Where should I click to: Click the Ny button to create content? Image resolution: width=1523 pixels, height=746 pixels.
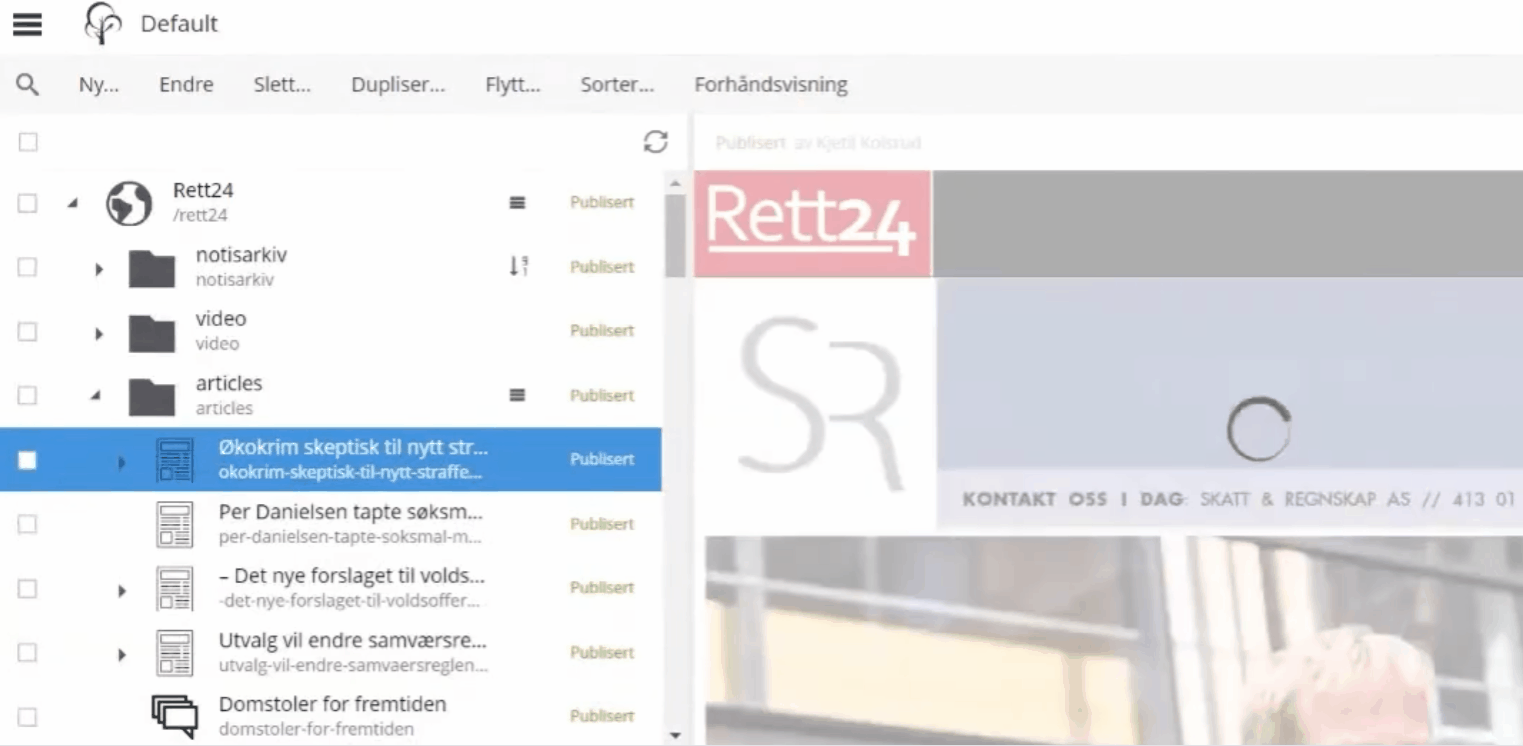coord(97,84)
